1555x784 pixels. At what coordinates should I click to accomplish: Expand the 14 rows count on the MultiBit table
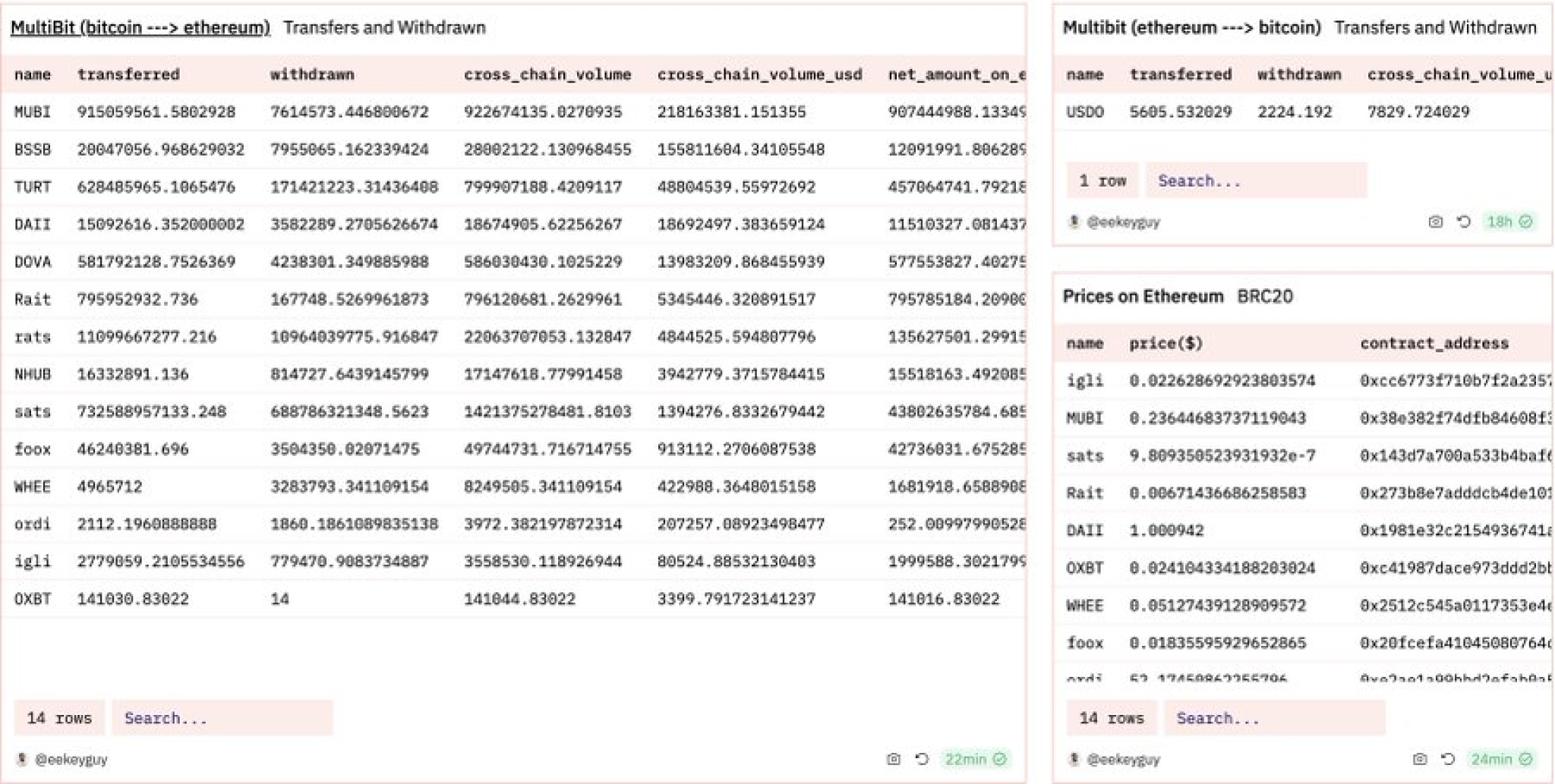(x=59, y=717)
